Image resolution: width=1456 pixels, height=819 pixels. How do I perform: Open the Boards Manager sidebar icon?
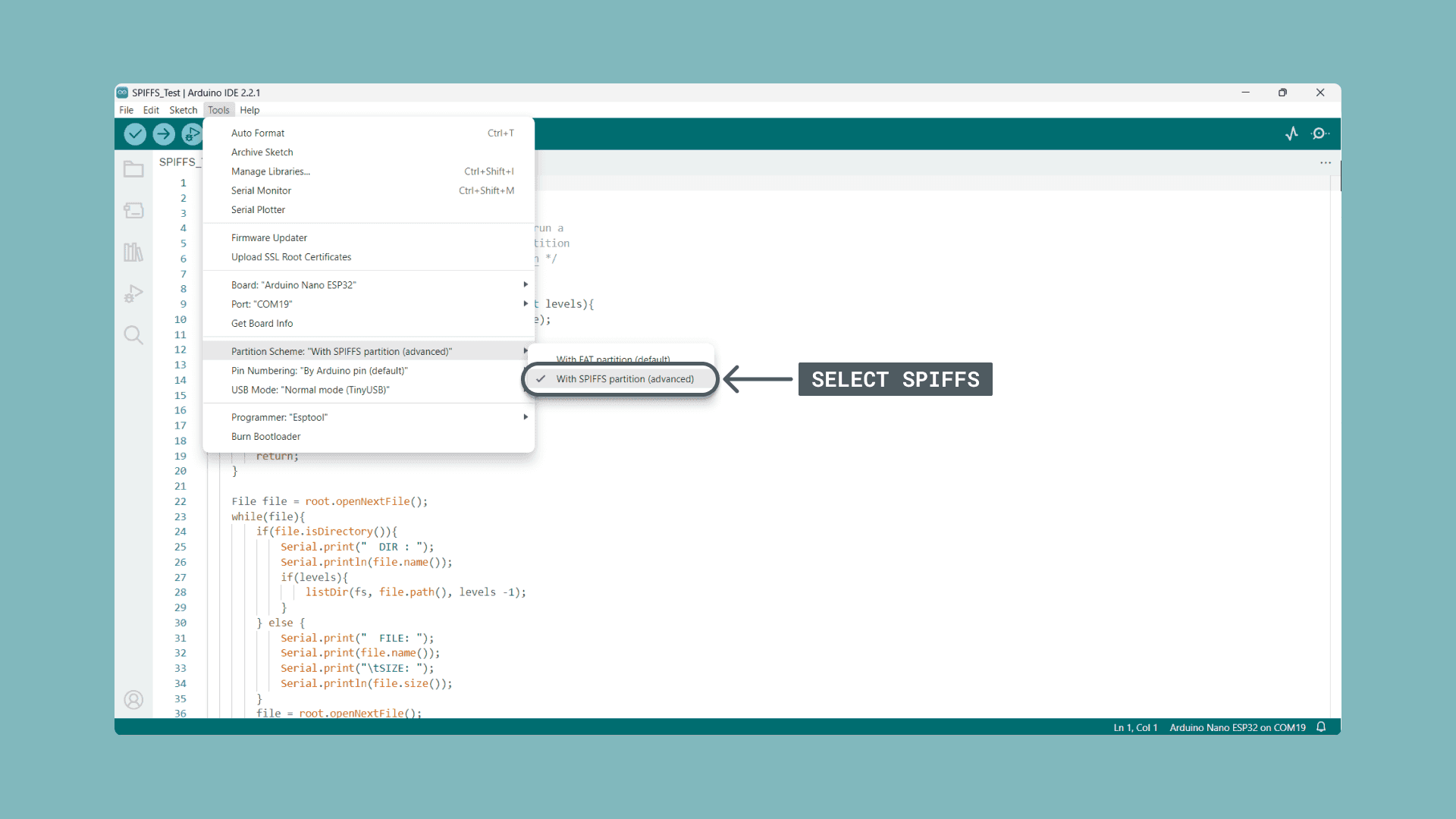tap(133, 210)
